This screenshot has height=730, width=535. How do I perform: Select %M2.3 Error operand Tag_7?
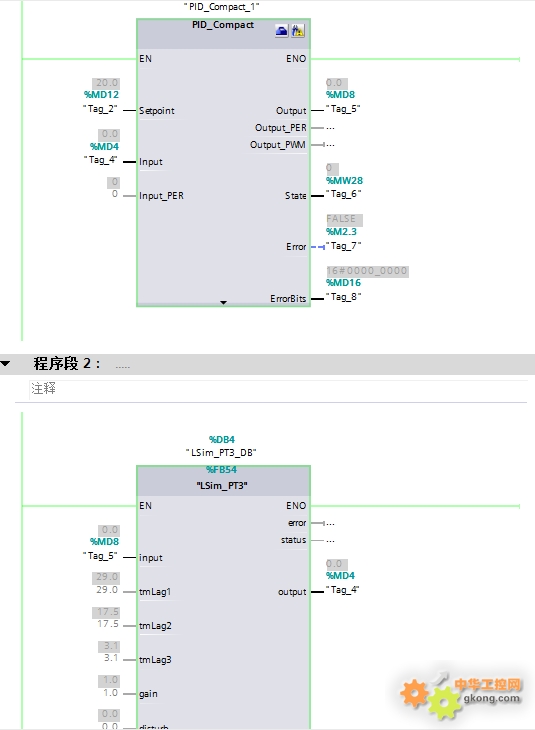point(343,245)
